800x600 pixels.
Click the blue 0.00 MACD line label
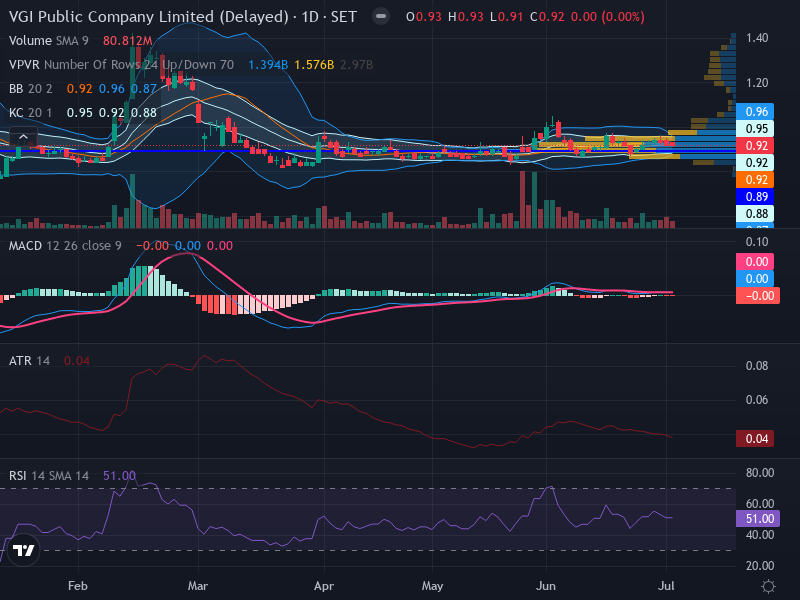(755, 279)
